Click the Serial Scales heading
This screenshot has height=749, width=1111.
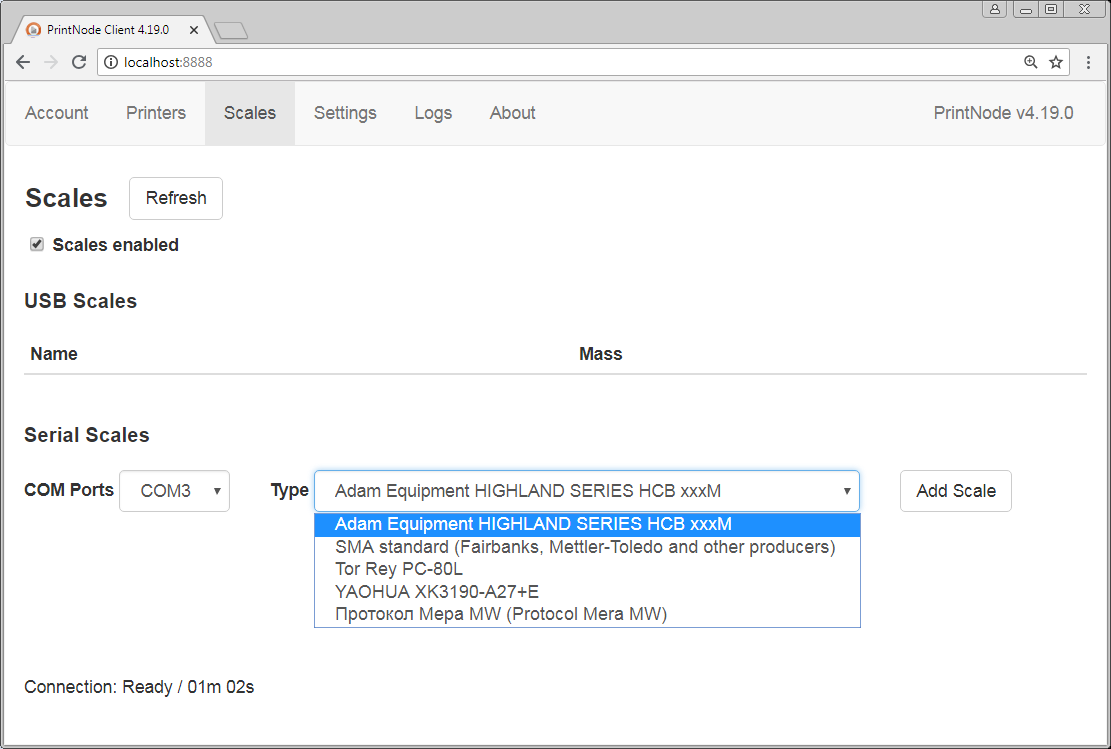pyautogui.click(x=86, y=434)
